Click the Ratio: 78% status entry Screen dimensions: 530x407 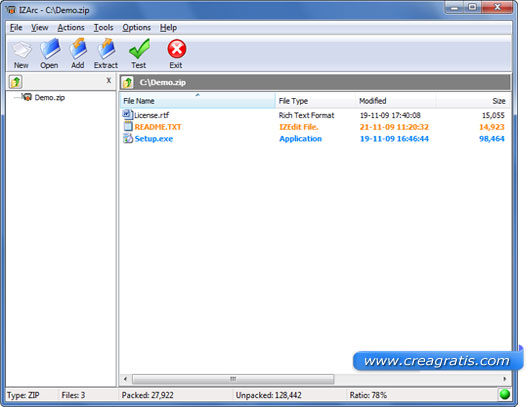(368, 395)
